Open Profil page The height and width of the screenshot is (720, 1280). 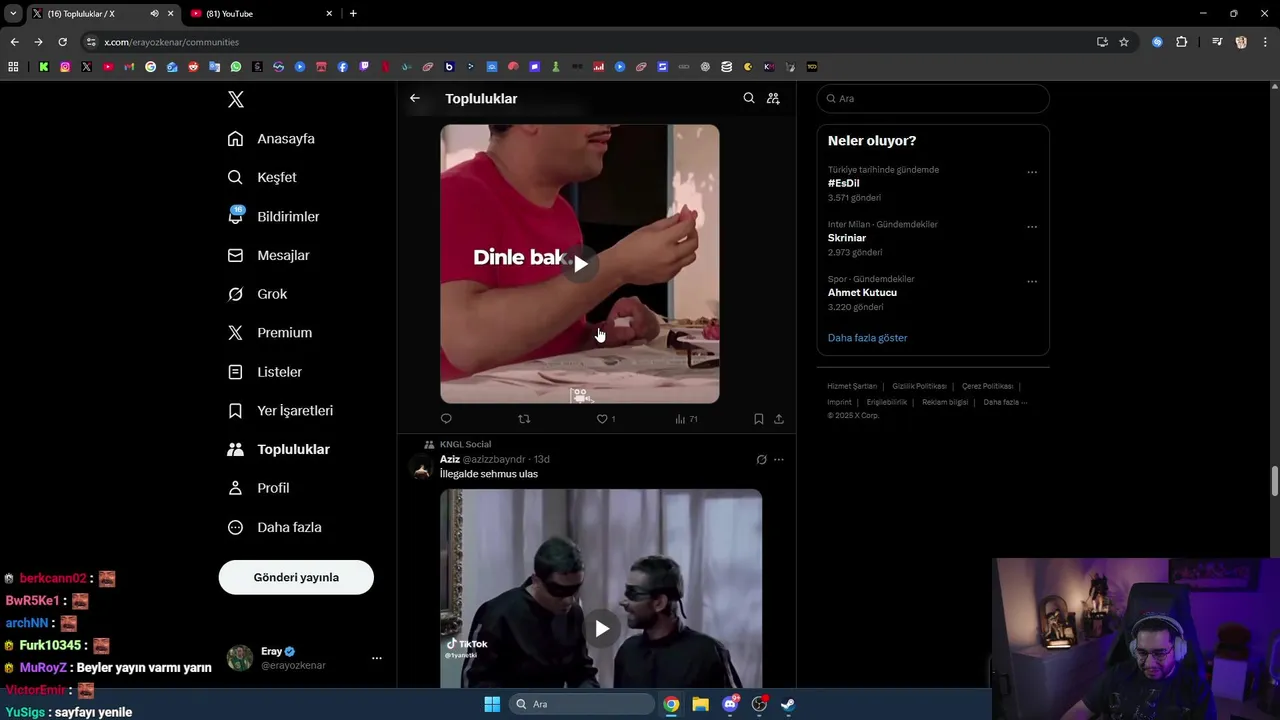258,488
